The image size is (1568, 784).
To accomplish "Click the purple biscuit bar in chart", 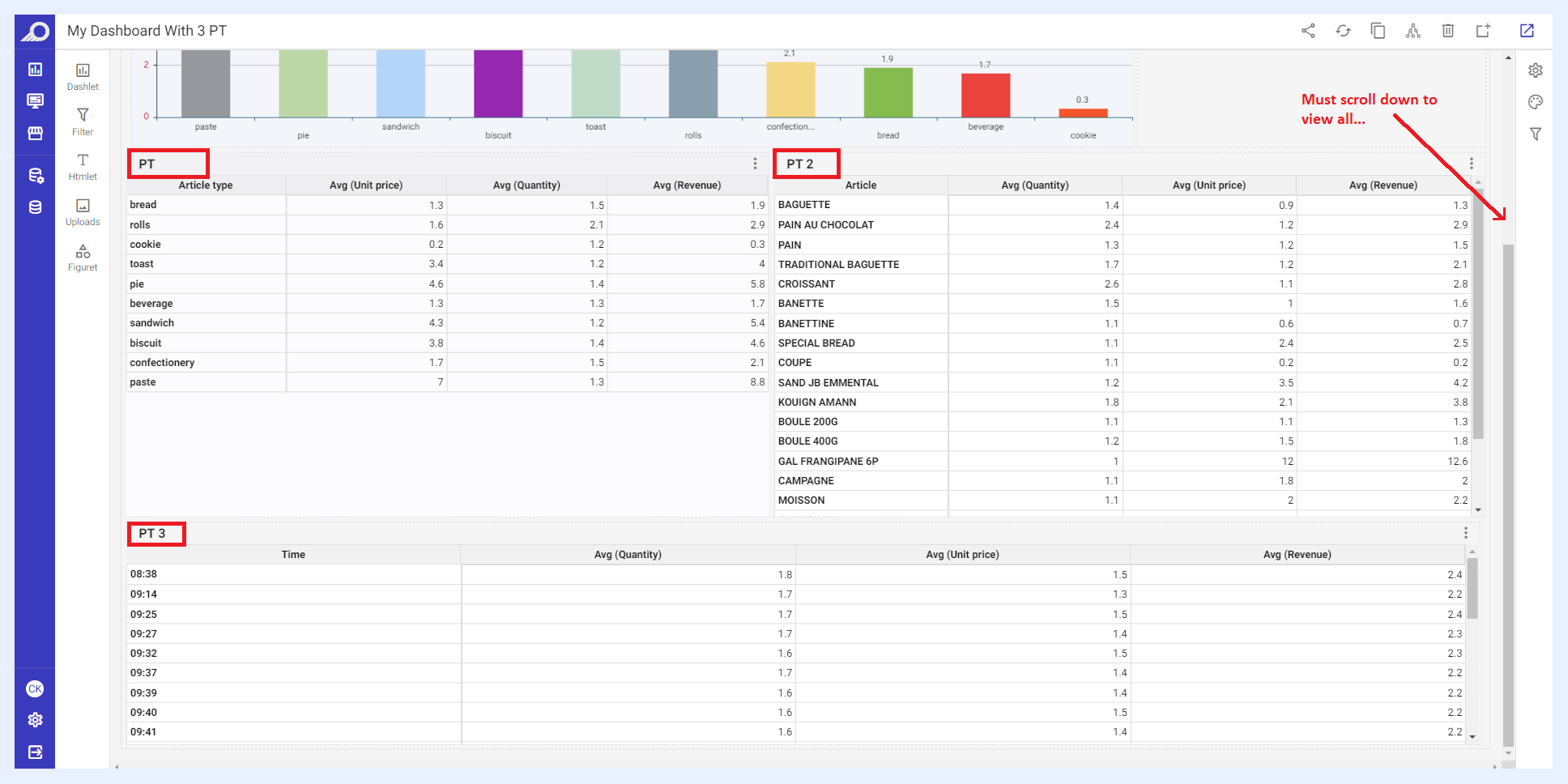I will click(498, 84).
